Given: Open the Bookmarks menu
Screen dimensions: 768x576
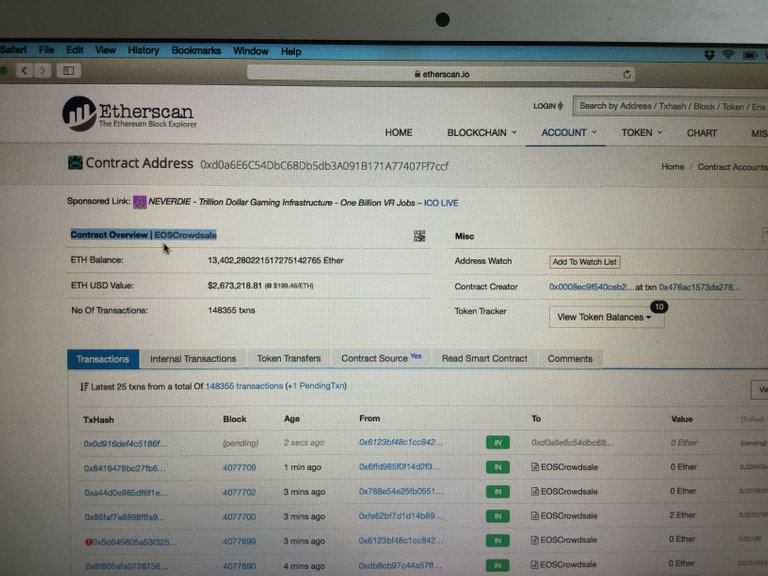Looking at the screenshot, I should (196, 50).
